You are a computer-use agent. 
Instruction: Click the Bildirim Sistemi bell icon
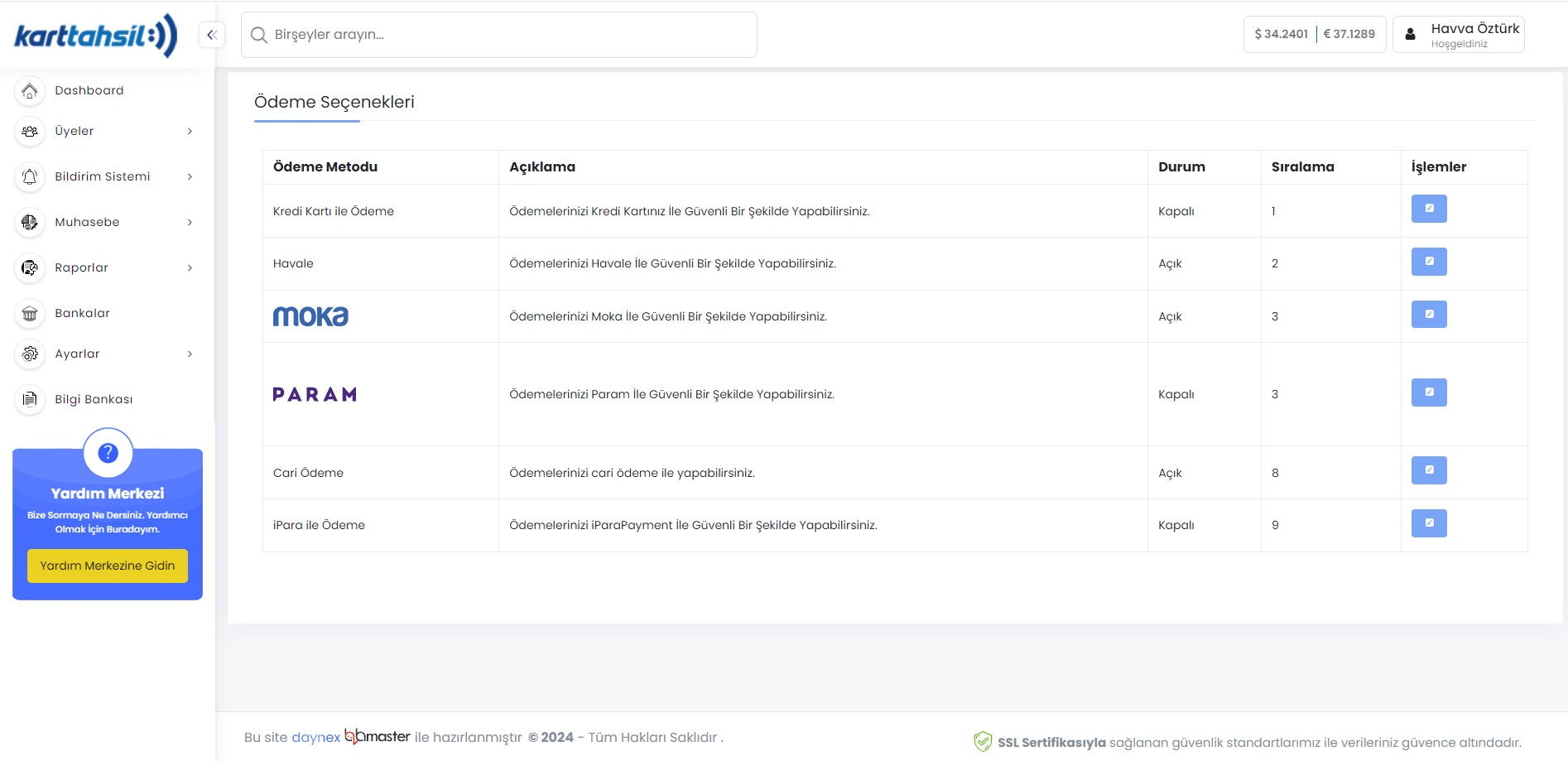point(30,176)
